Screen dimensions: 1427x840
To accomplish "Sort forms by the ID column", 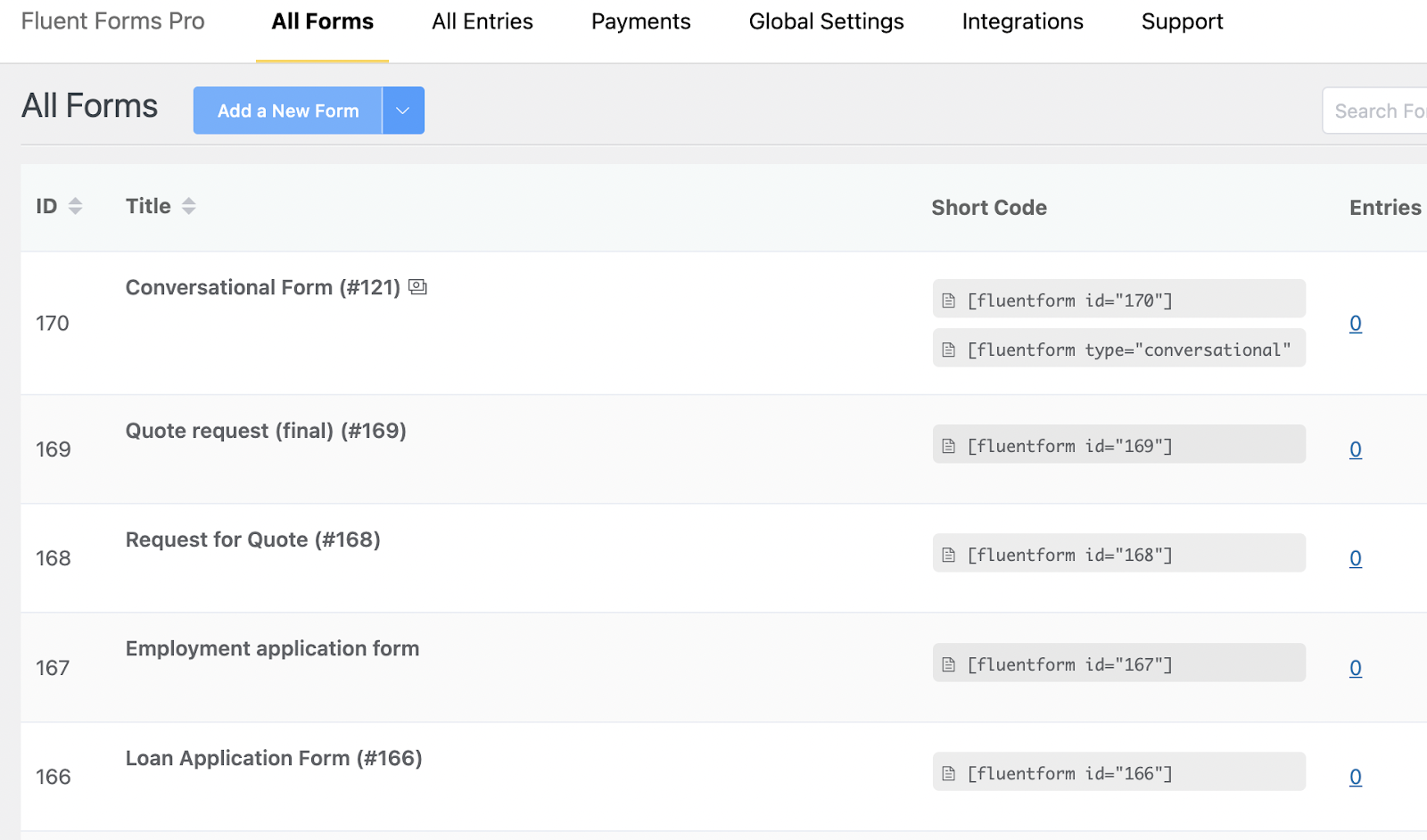I will coord(75,206).
